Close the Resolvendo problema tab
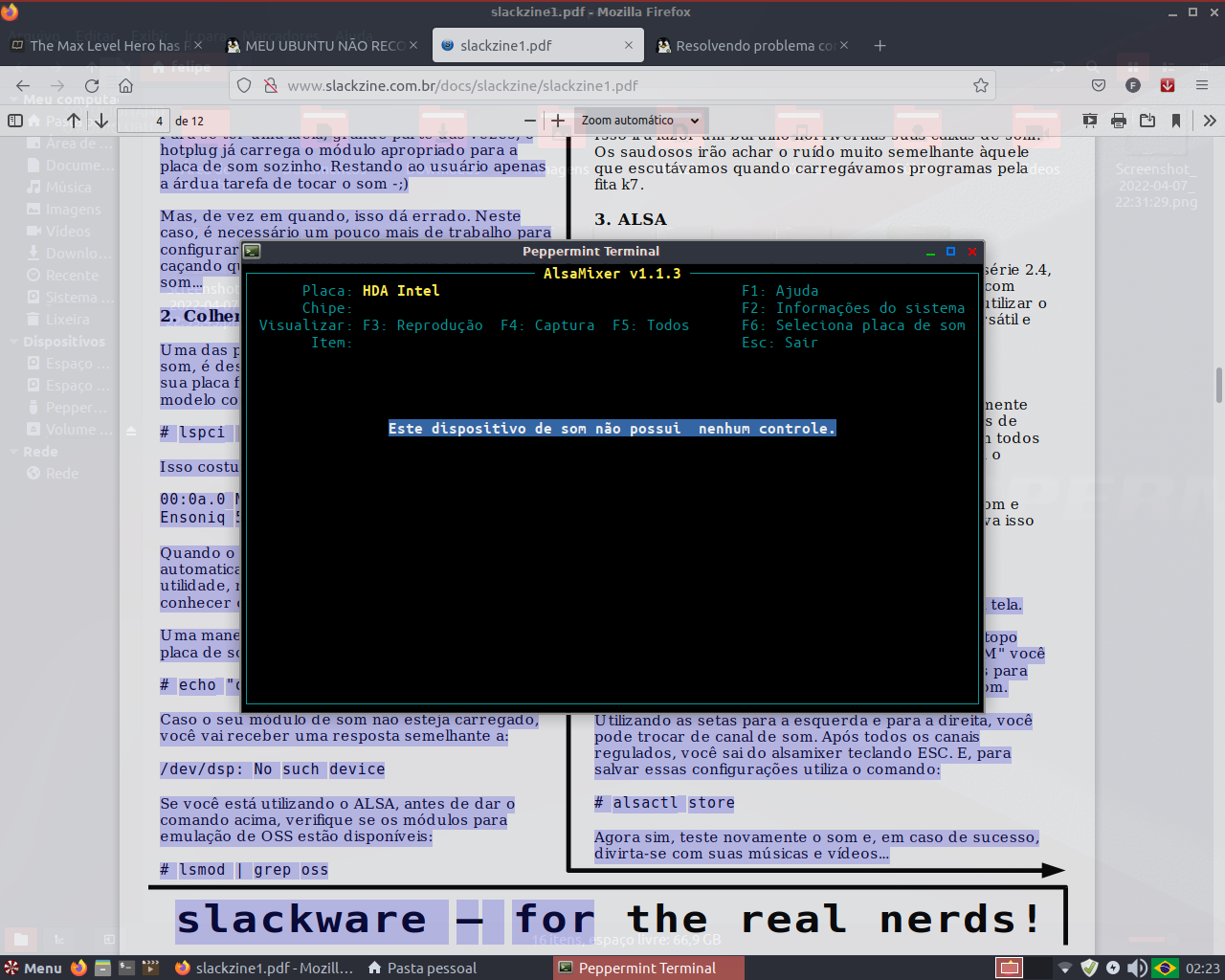 tap(844, 45)
